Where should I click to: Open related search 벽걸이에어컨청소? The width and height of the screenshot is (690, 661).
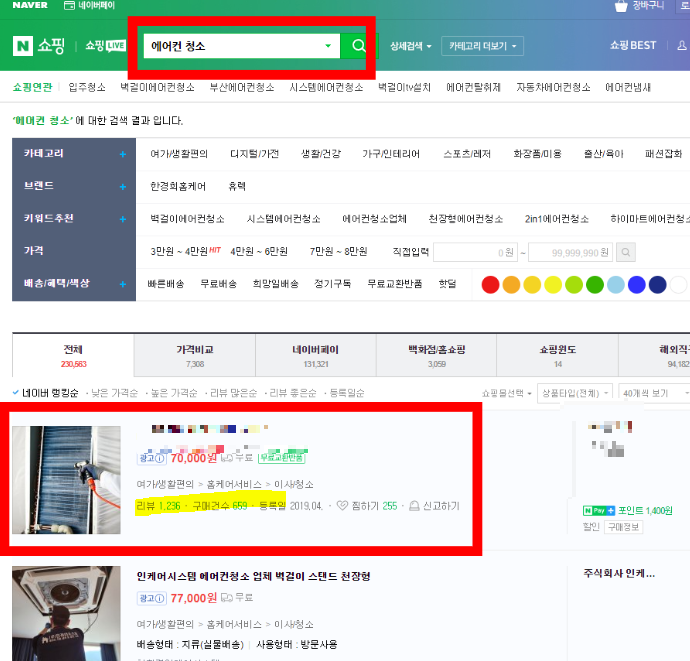[x=158, y=87]
